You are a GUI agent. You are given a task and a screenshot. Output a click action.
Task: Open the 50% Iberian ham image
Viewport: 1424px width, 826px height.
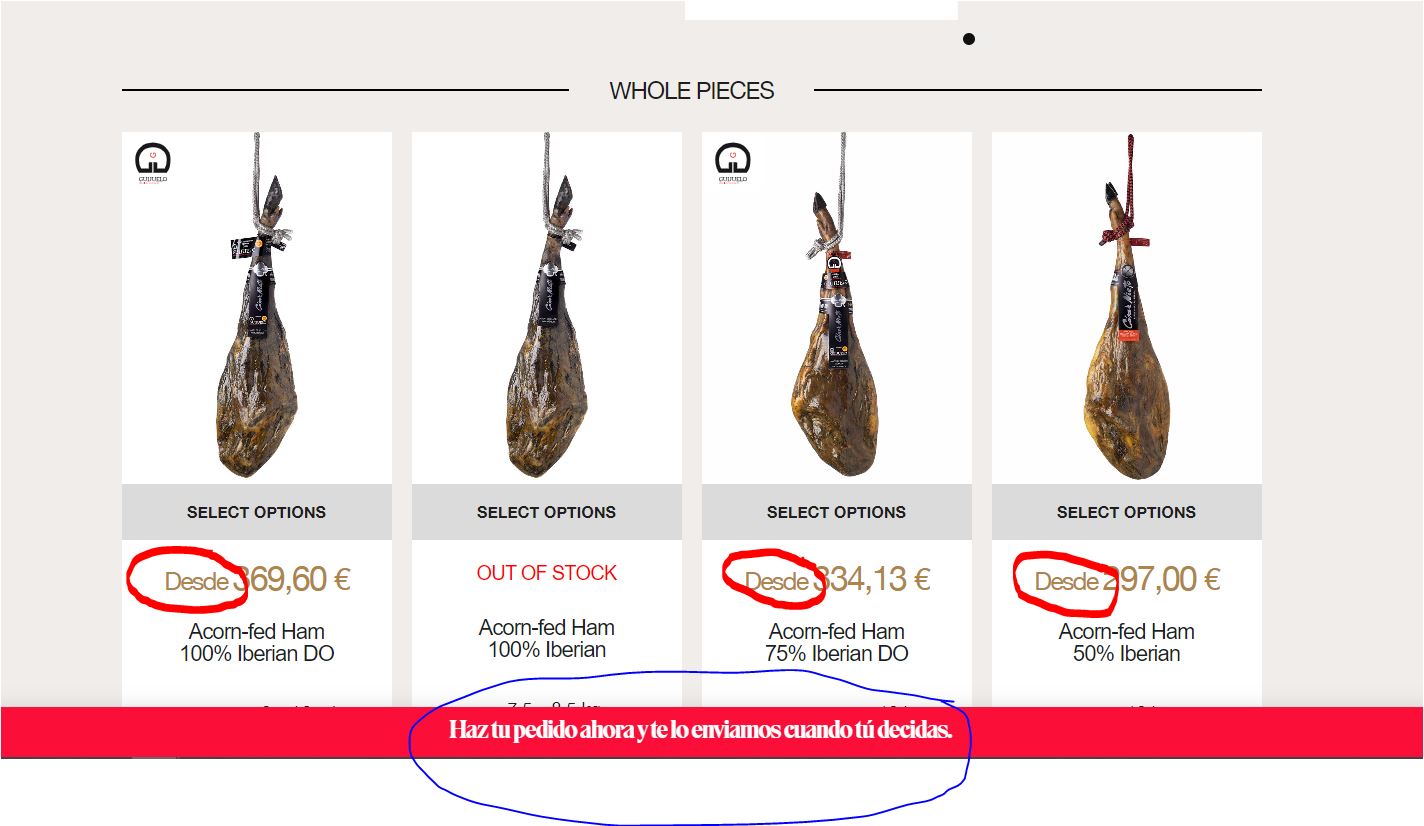coord(1127,308)
